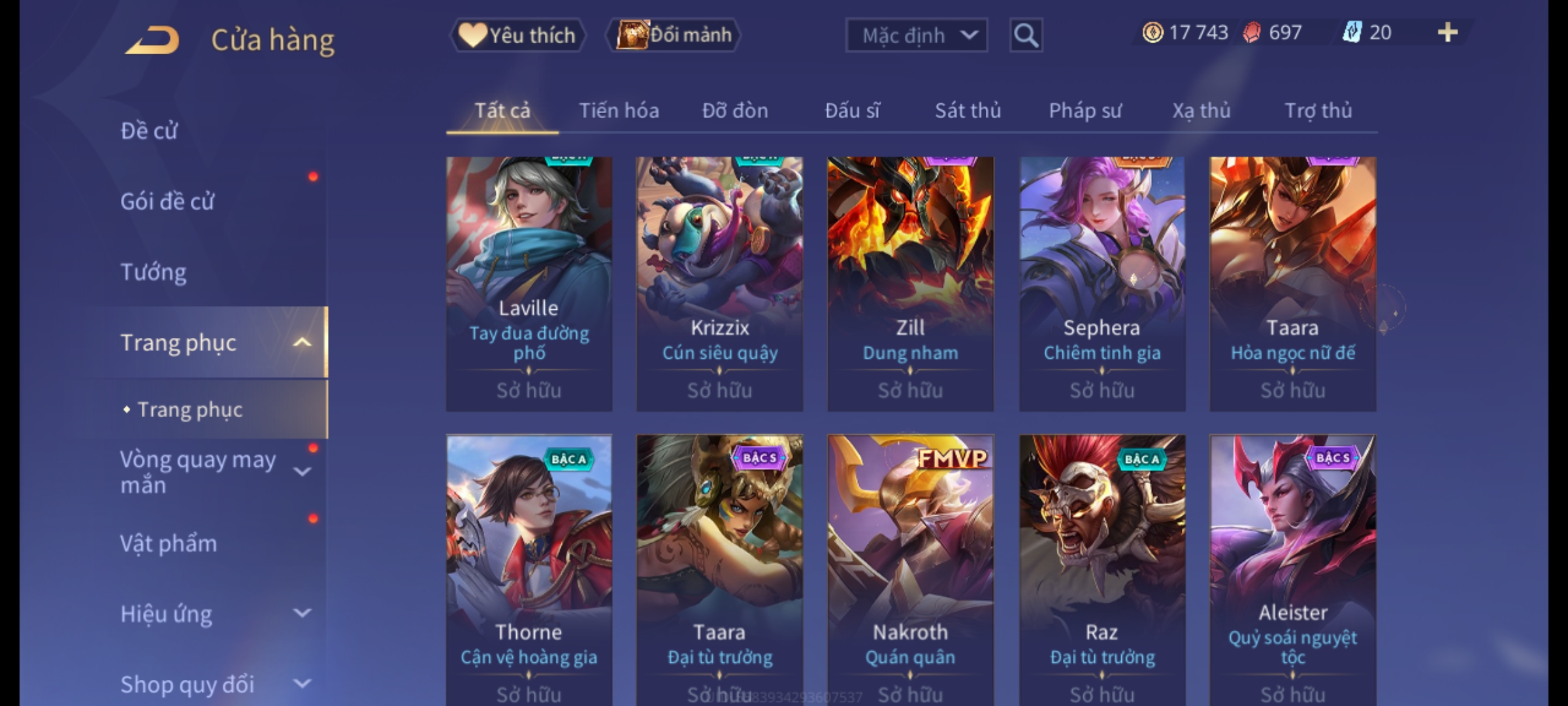Switch to the Tiến hóa tab
Image resolution: width=1568 pixels, height=706 pixels.
pyautogui.click(x=619, y=110)
